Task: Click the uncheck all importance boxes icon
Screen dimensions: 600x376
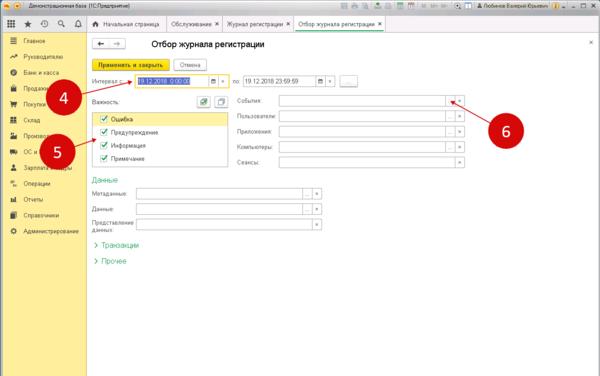Action: pyautogui.click(x=221, y=102)
